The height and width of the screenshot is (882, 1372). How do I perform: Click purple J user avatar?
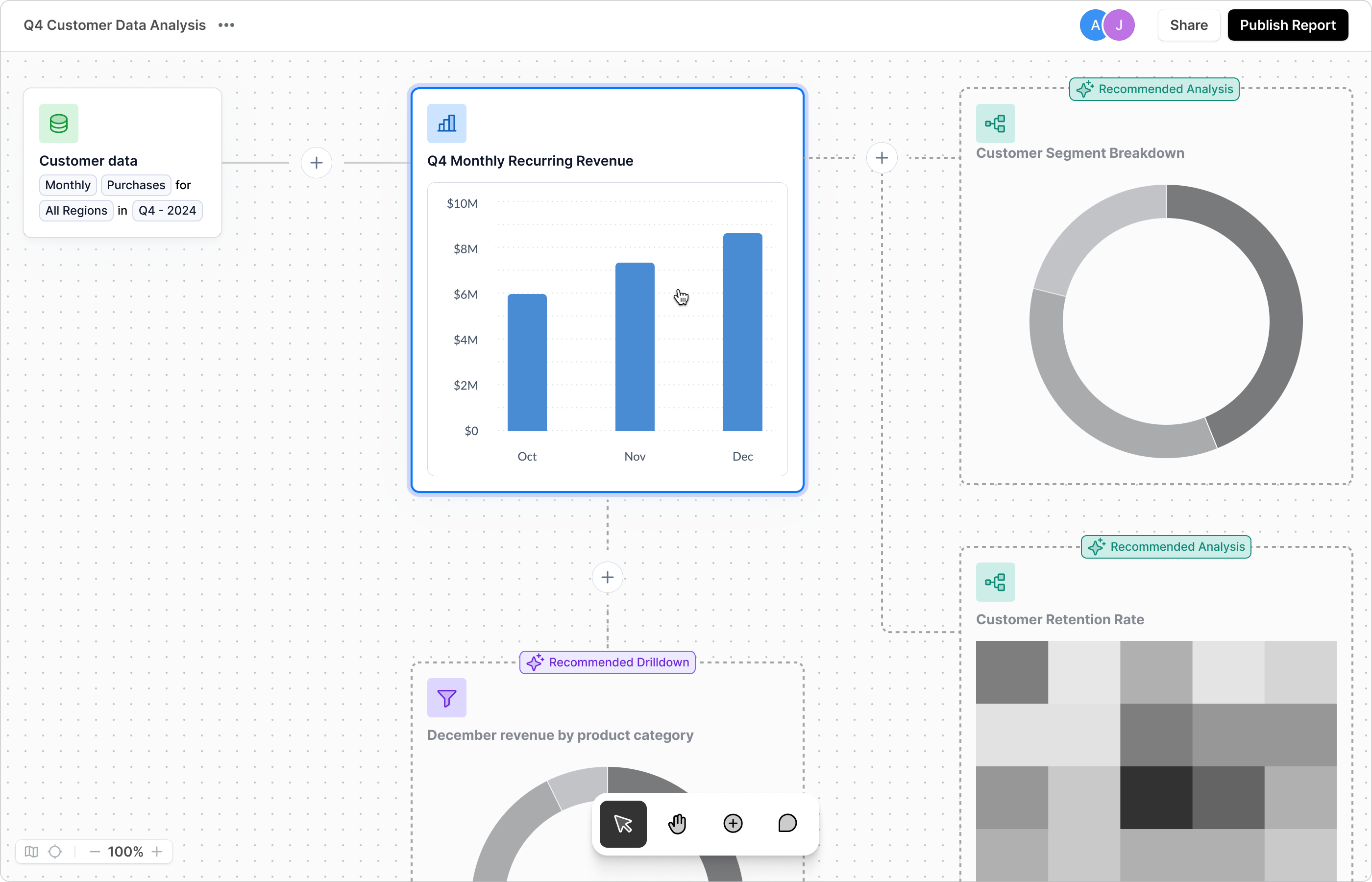coord(1119,25)
